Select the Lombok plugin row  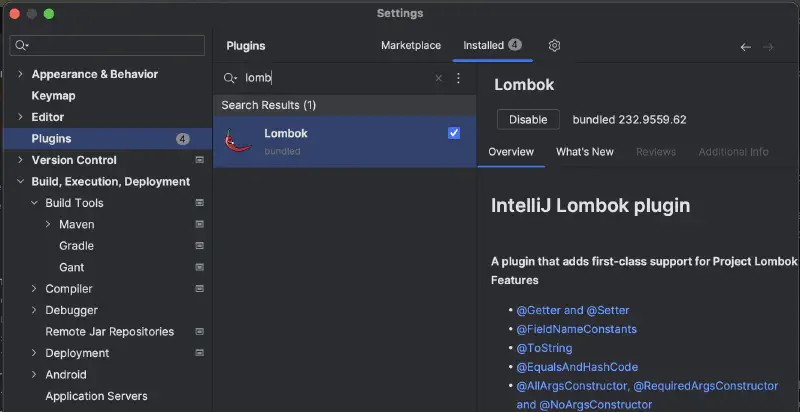[x=344, y=141]
